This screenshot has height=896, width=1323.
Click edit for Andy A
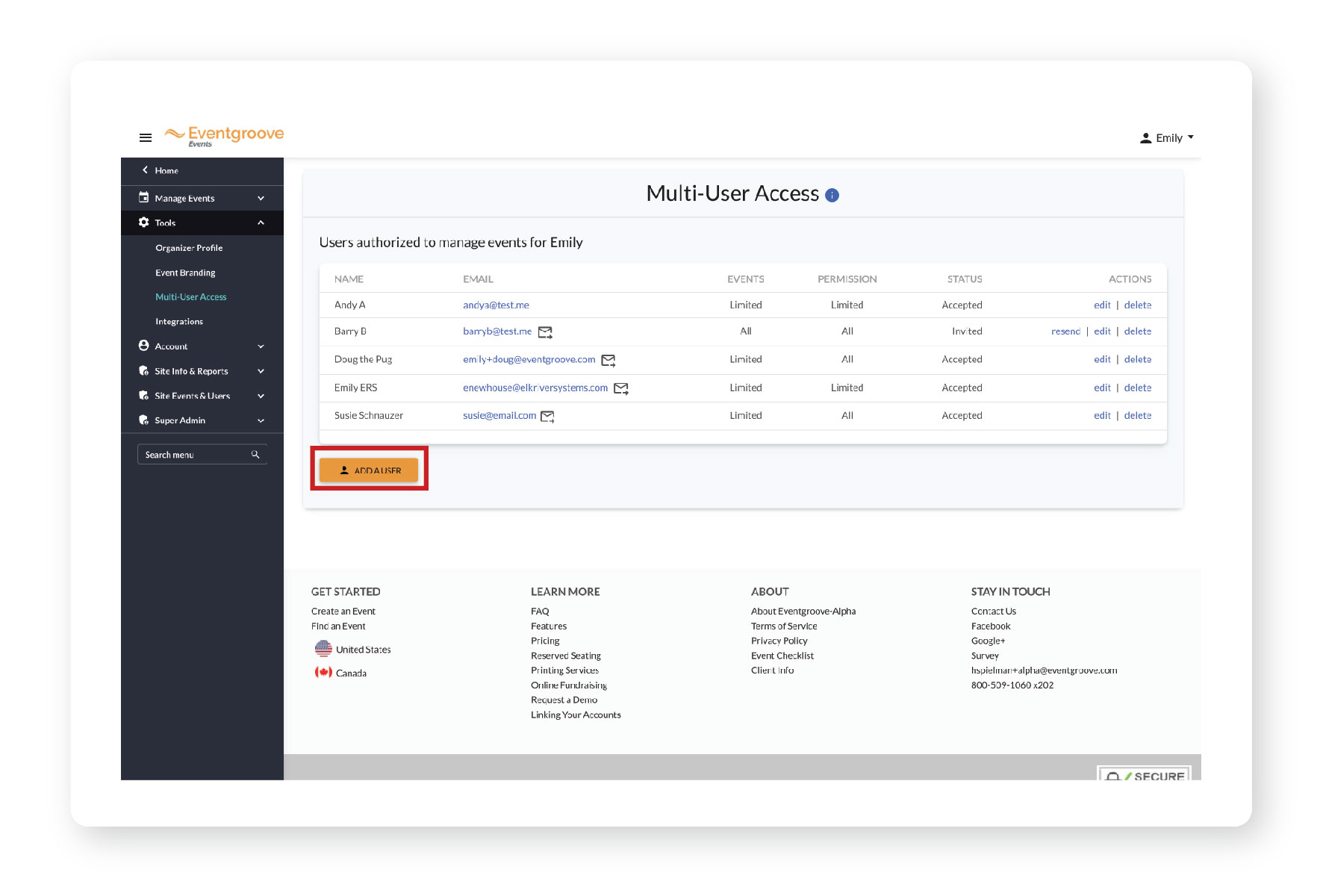pyautogui.click(x=1102, y=305)
